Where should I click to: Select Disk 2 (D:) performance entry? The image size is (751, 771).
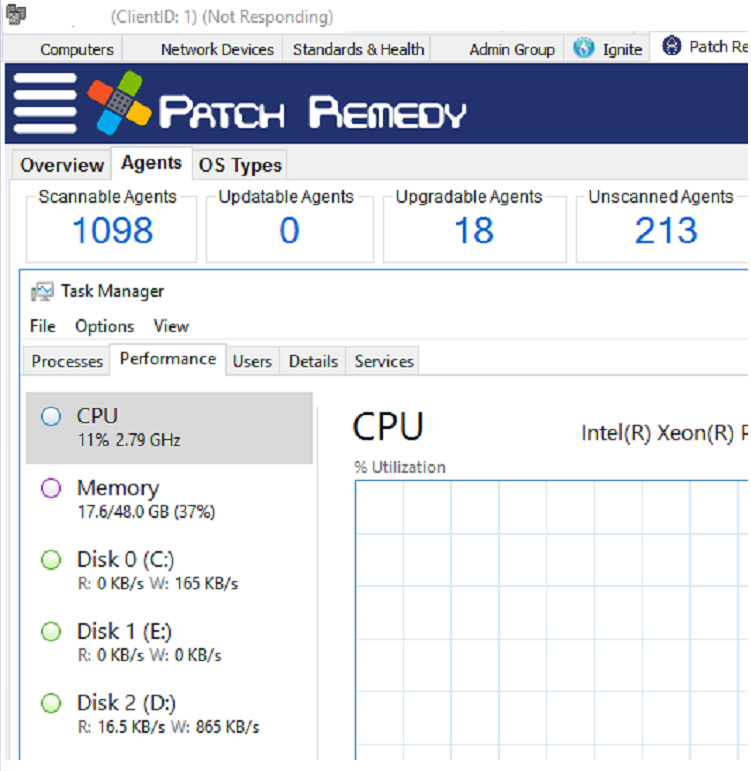tap(169, 714)
